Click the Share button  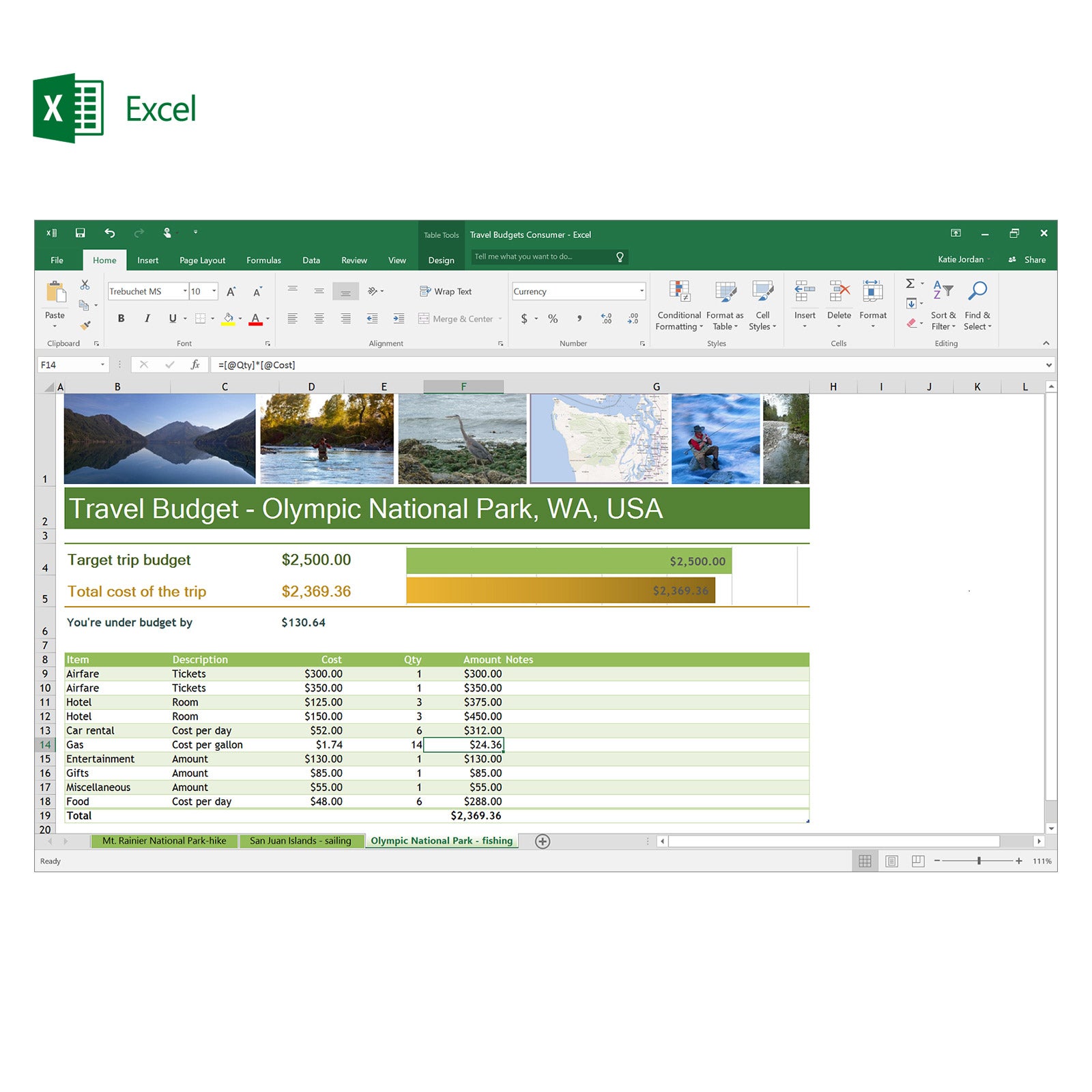tap(1027, 259)
